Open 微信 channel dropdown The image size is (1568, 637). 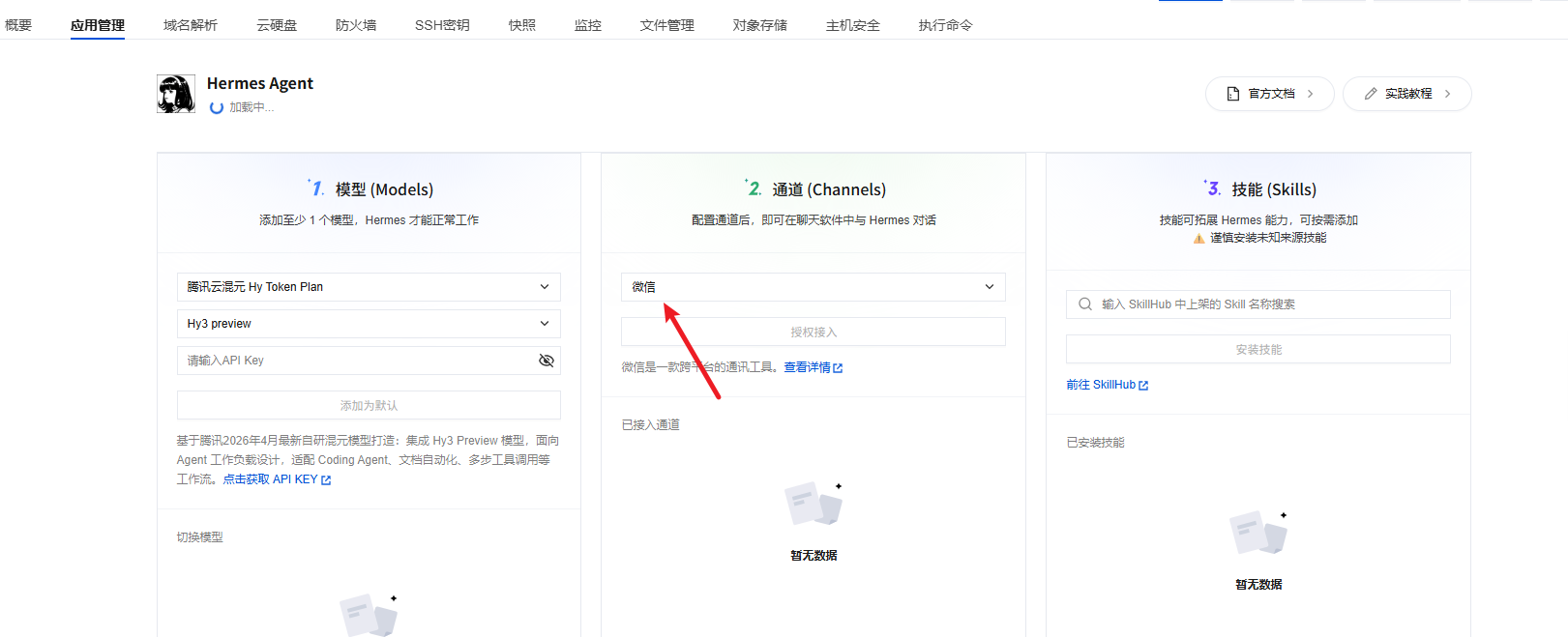(814, 287)
